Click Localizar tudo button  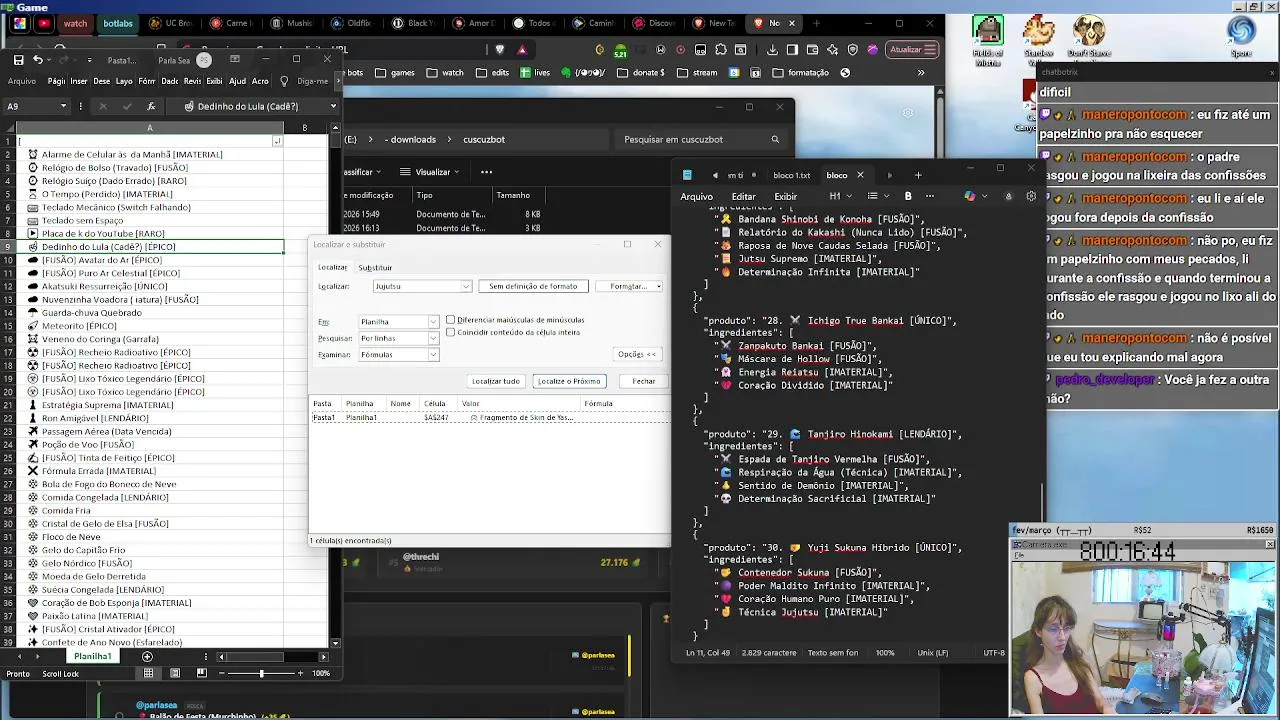pyautogui.click(x=496, y=381)
